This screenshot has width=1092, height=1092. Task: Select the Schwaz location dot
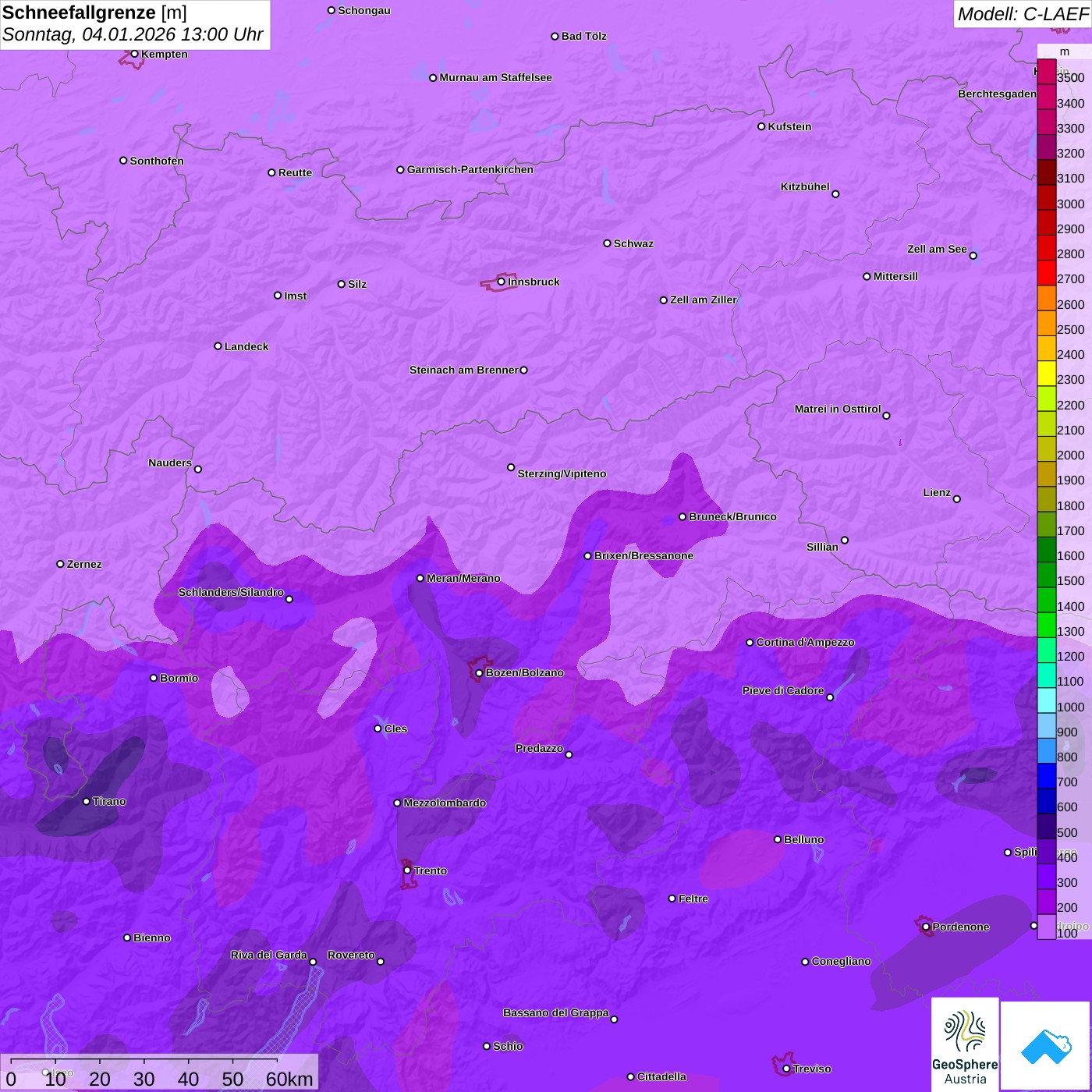pyautogui.click(x=607, y=243)
